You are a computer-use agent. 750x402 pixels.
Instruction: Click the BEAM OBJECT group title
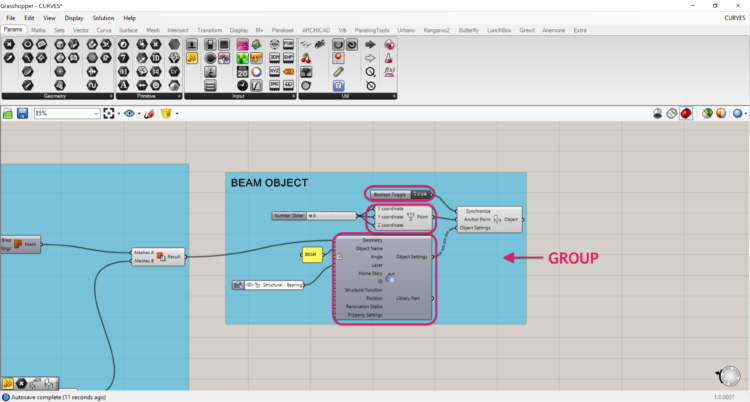click(269, 183)
